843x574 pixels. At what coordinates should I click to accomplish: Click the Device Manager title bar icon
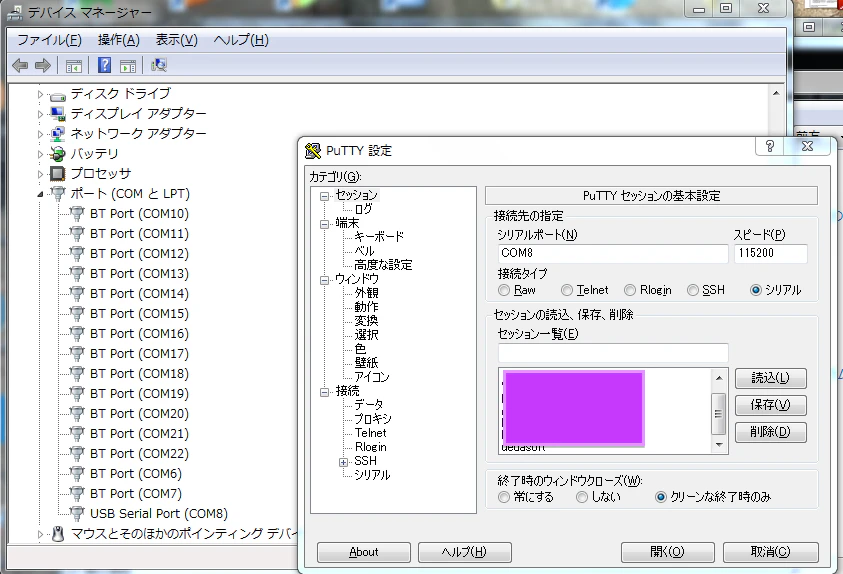pyautogui.click(x=15, y=12)
